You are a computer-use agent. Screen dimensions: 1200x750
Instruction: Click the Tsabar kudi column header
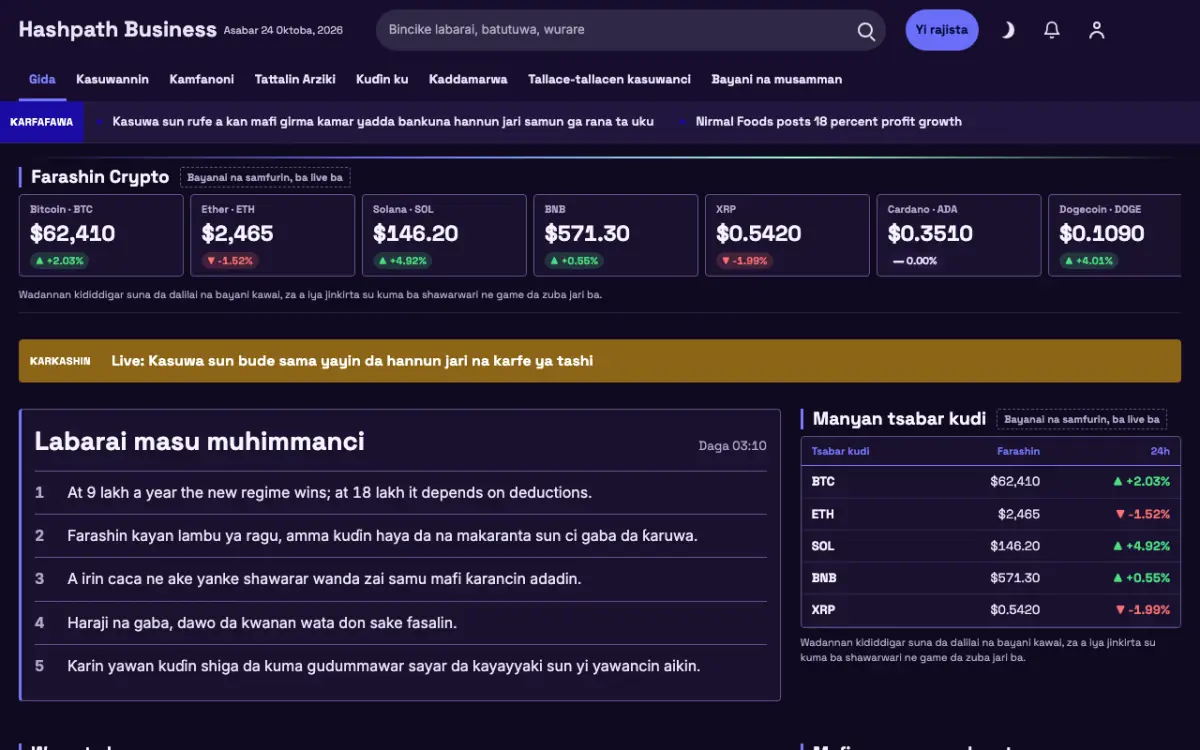840,451
